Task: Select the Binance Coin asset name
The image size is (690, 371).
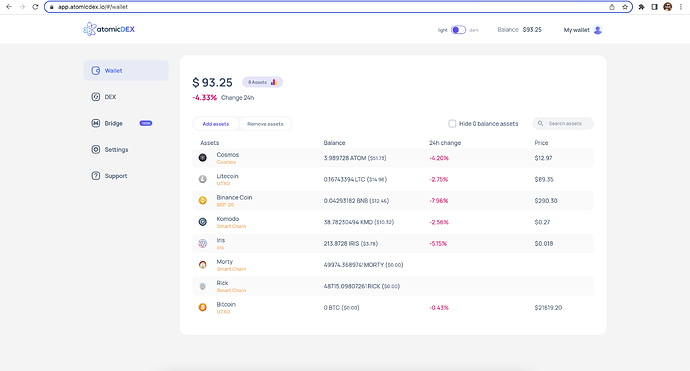Action: 234,198
